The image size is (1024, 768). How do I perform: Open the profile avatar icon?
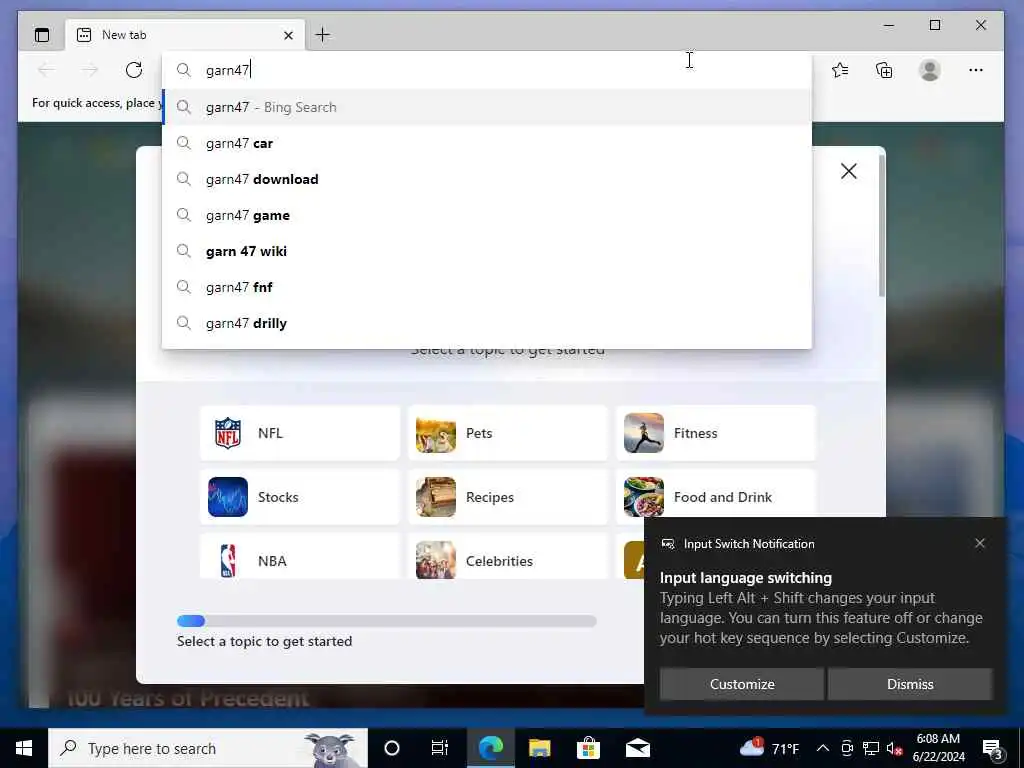click(929, 70)
